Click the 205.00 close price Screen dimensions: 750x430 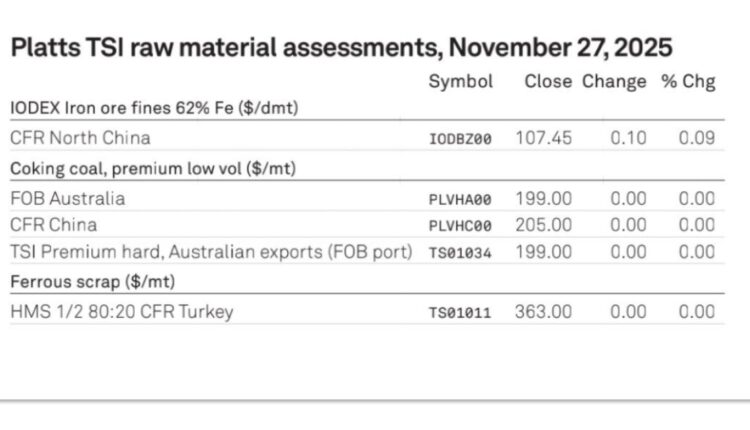[x=544, y=225]
